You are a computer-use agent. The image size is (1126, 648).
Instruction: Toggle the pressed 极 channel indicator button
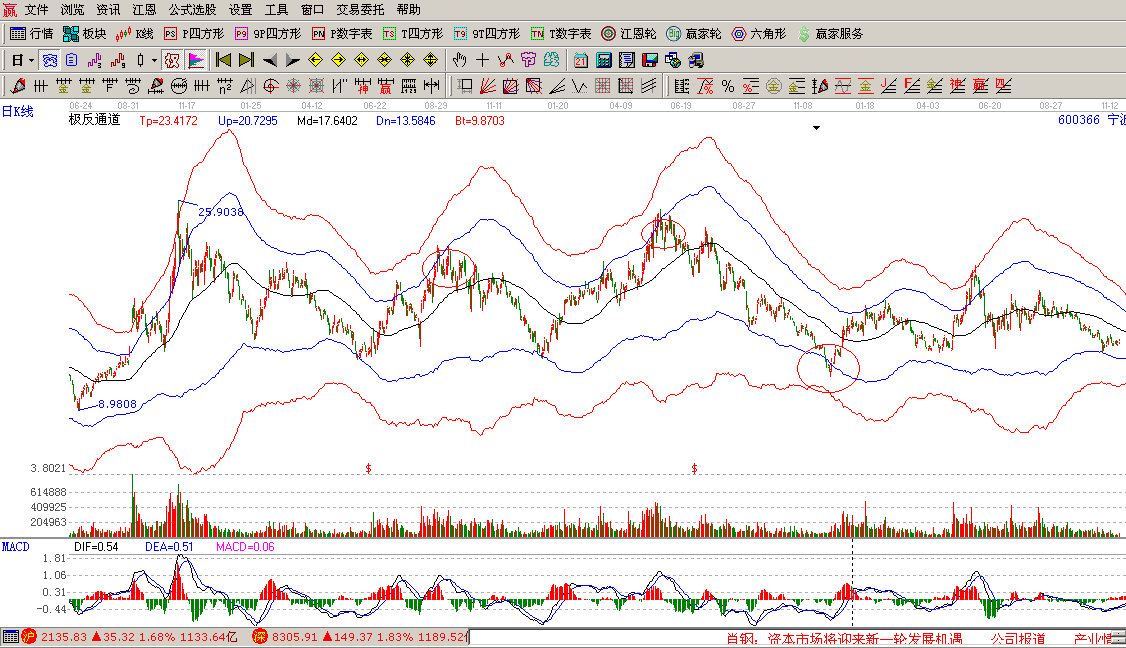click(172, 59)
